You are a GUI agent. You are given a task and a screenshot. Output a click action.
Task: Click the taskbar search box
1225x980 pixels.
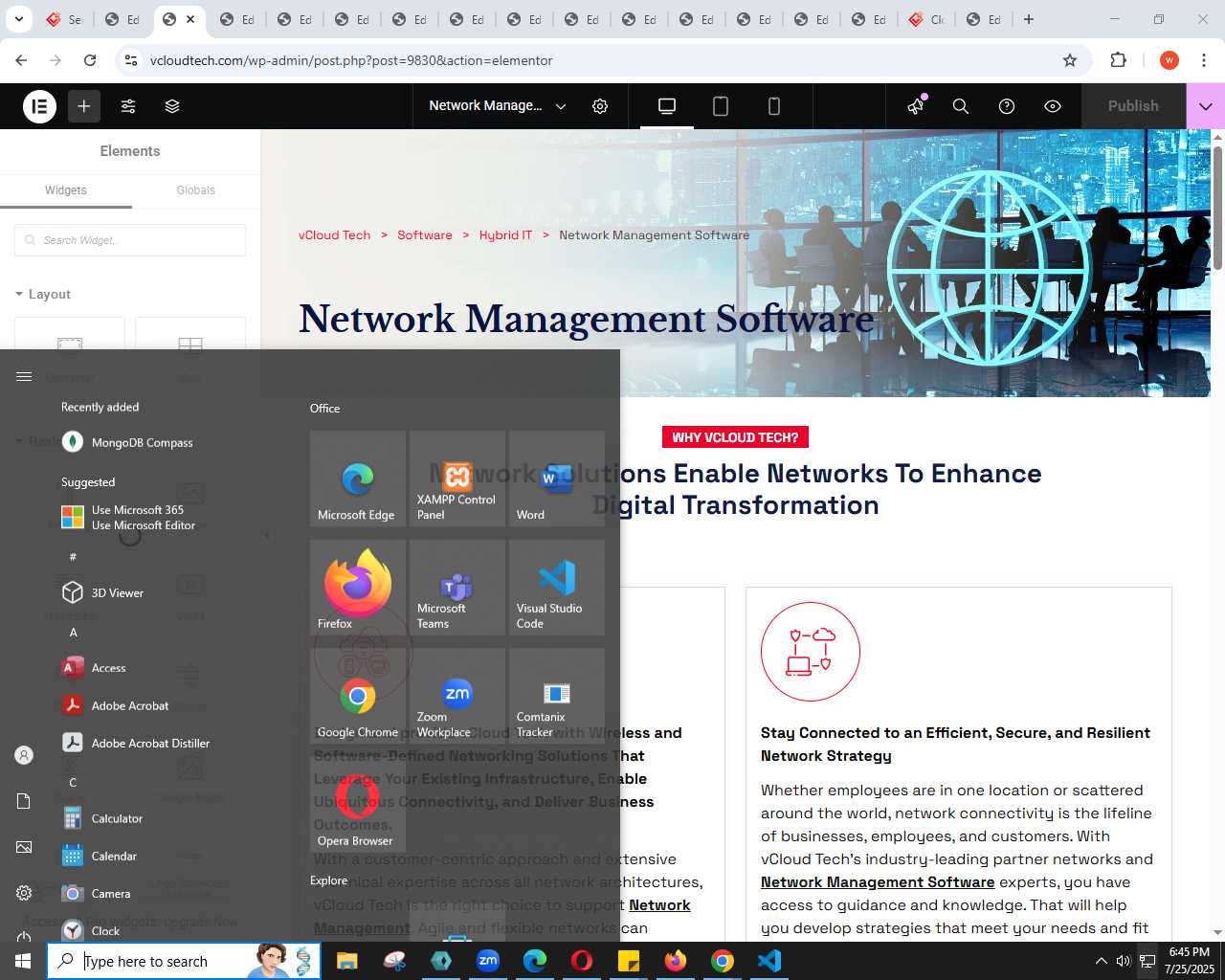(x=184, y=961)
